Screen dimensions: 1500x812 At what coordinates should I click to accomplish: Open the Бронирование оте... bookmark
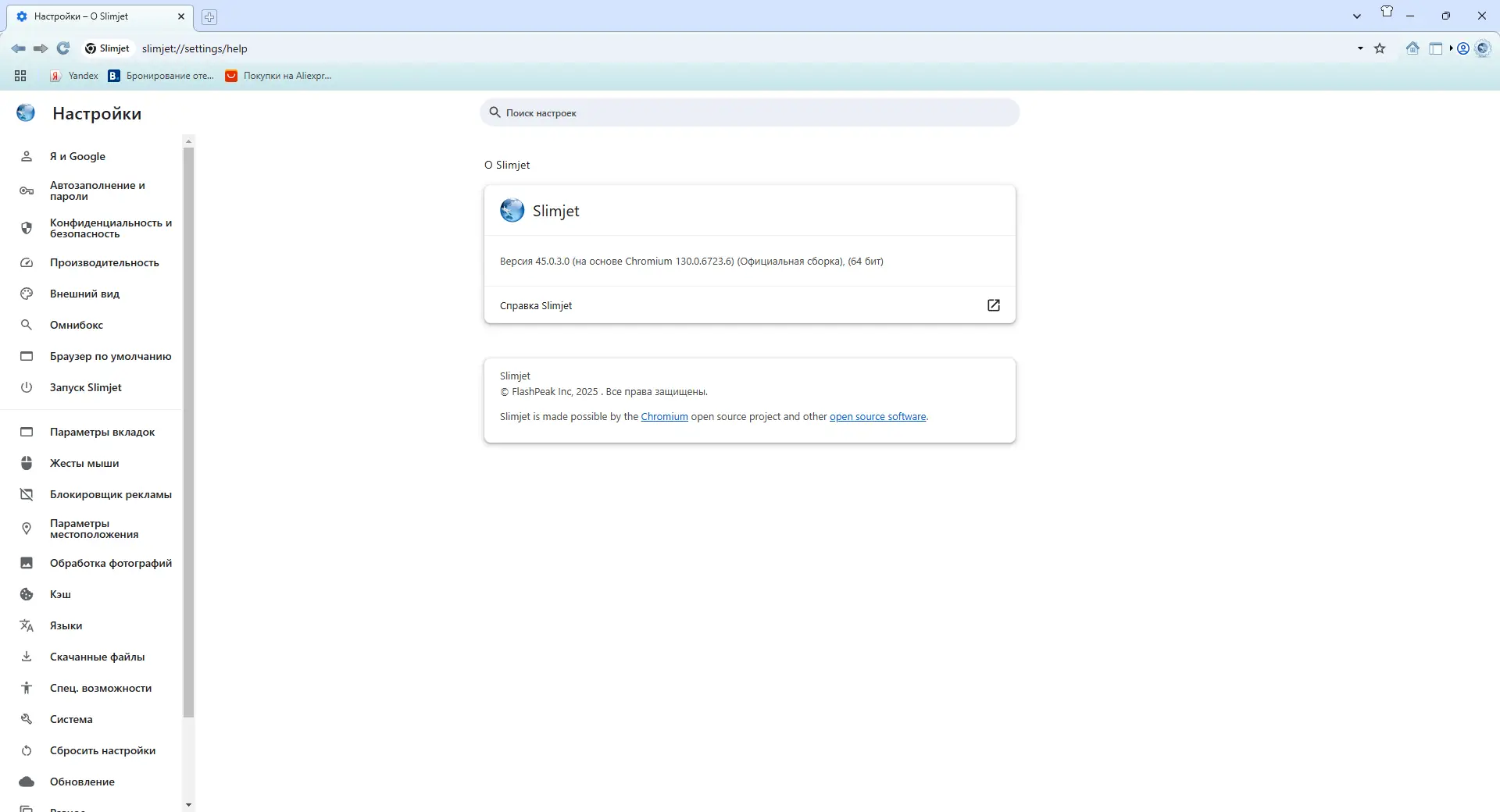point(161,76)
